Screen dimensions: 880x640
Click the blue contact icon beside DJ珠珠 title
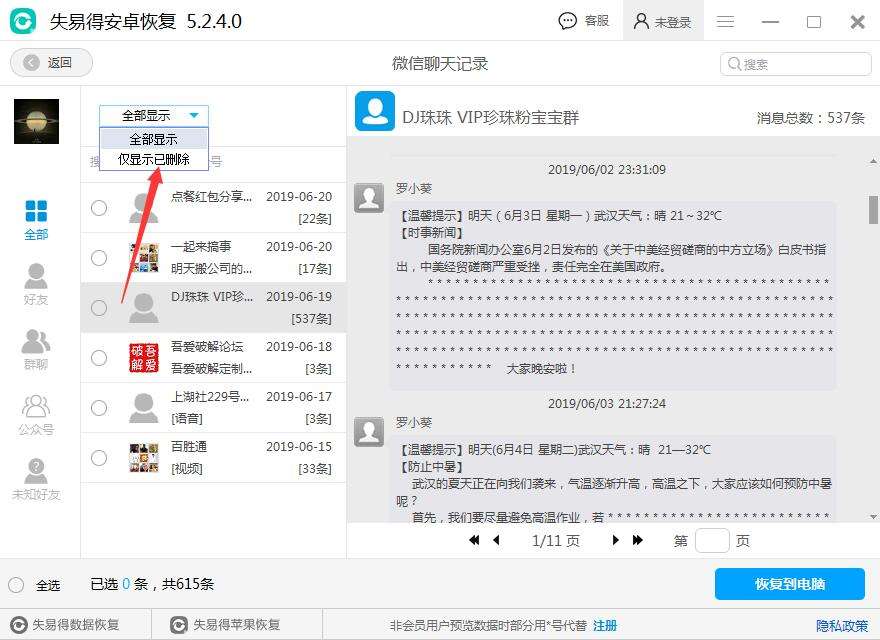click(x=375, y=111)
